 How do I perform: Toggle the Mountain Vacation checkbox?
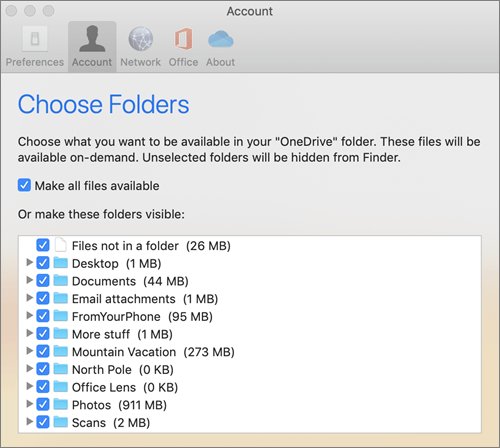(x=43, y=351)
